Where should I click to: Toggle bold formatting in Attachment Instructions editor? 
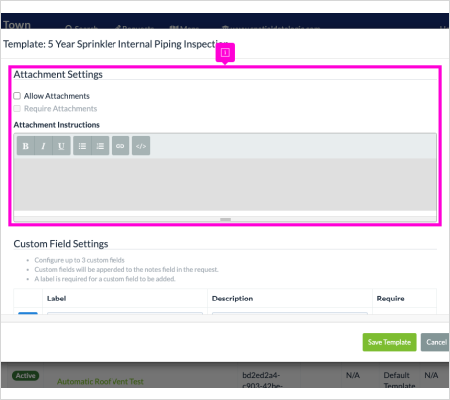coord(26,146)
